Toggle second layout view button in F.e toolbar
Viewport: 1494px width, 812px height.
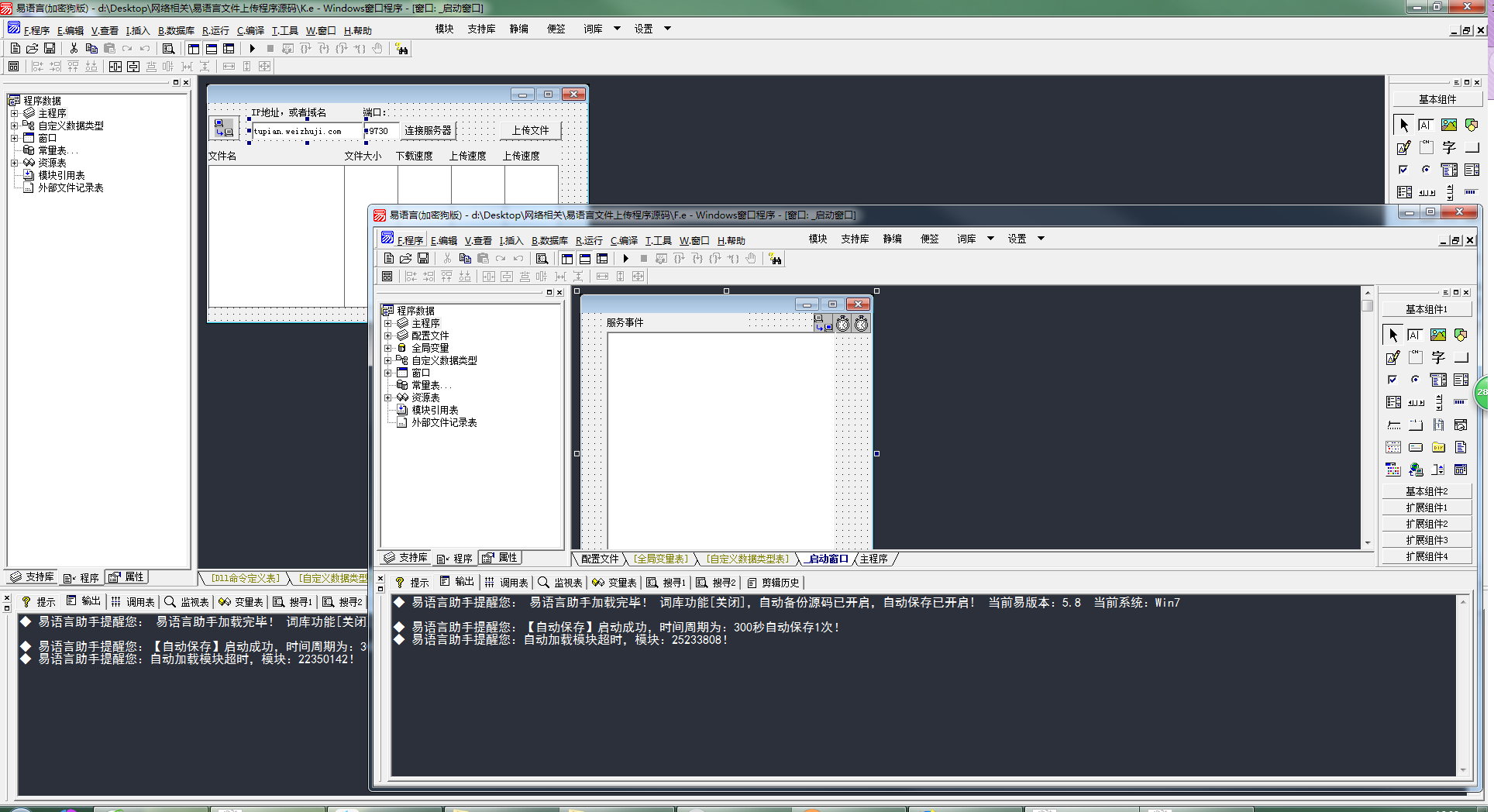coord(585,259)
